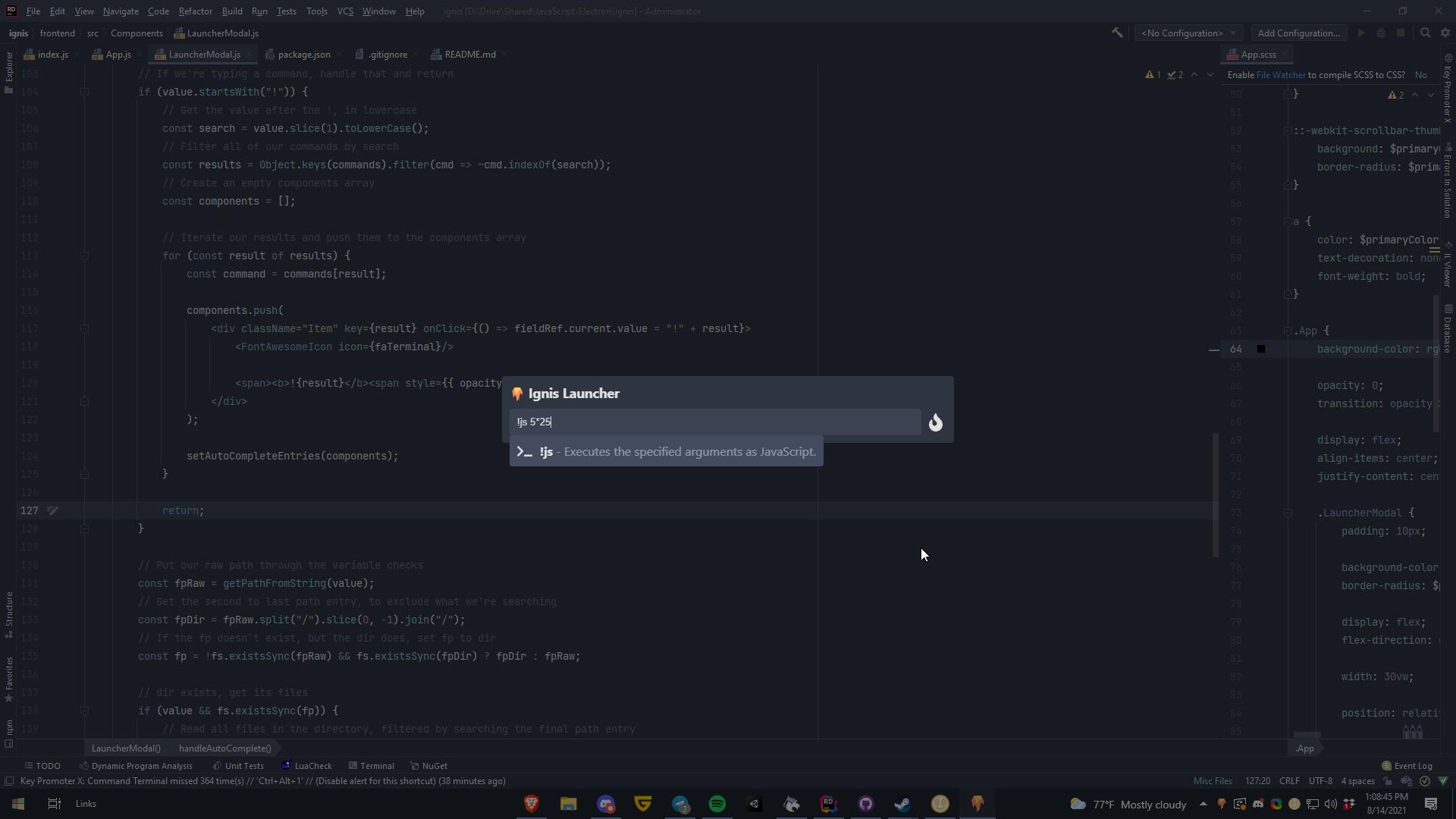Switch to the README.md tab
The height and width of the screenshot is (819, 1456).
point(469,55)
